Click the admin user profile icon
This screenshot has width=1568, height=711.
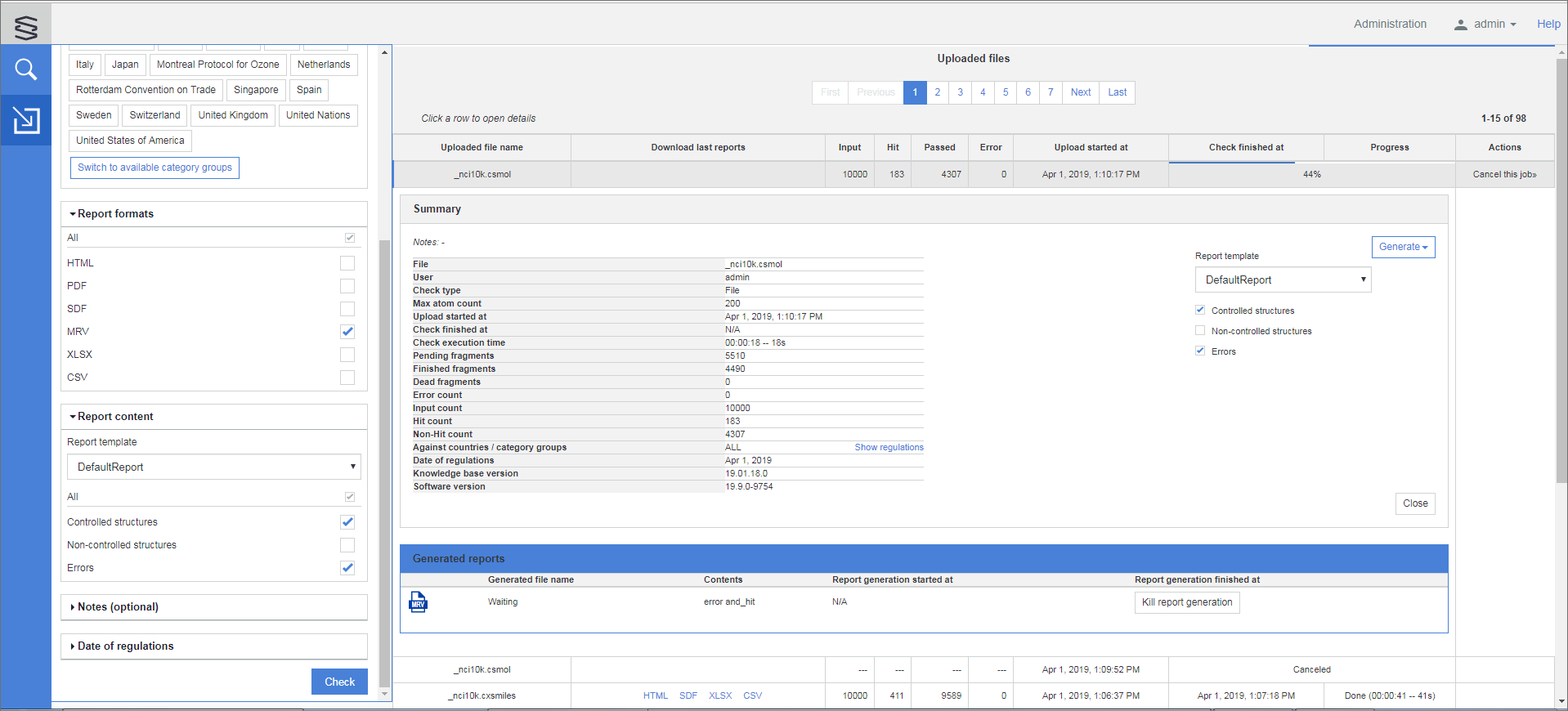1460,25
